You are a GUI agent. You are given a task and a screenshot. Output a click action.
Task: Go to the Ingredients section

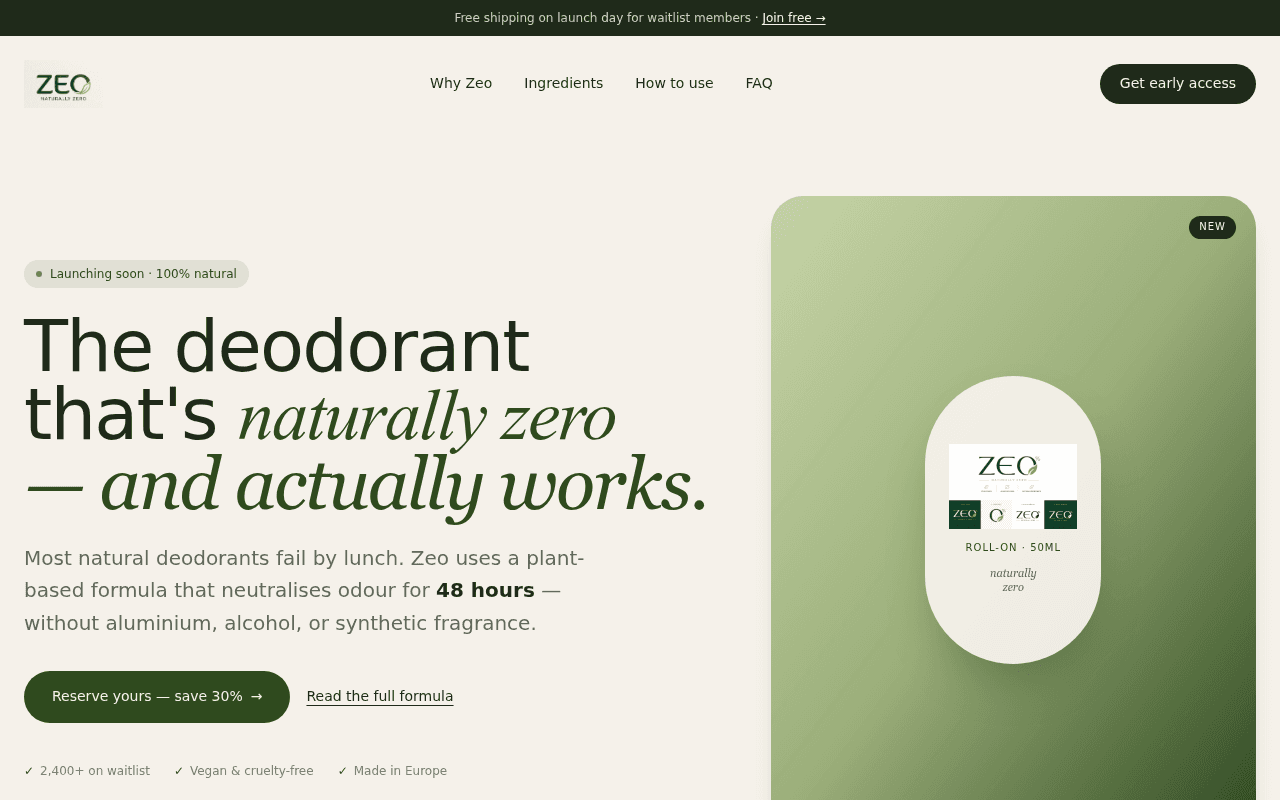pos(563,83)
